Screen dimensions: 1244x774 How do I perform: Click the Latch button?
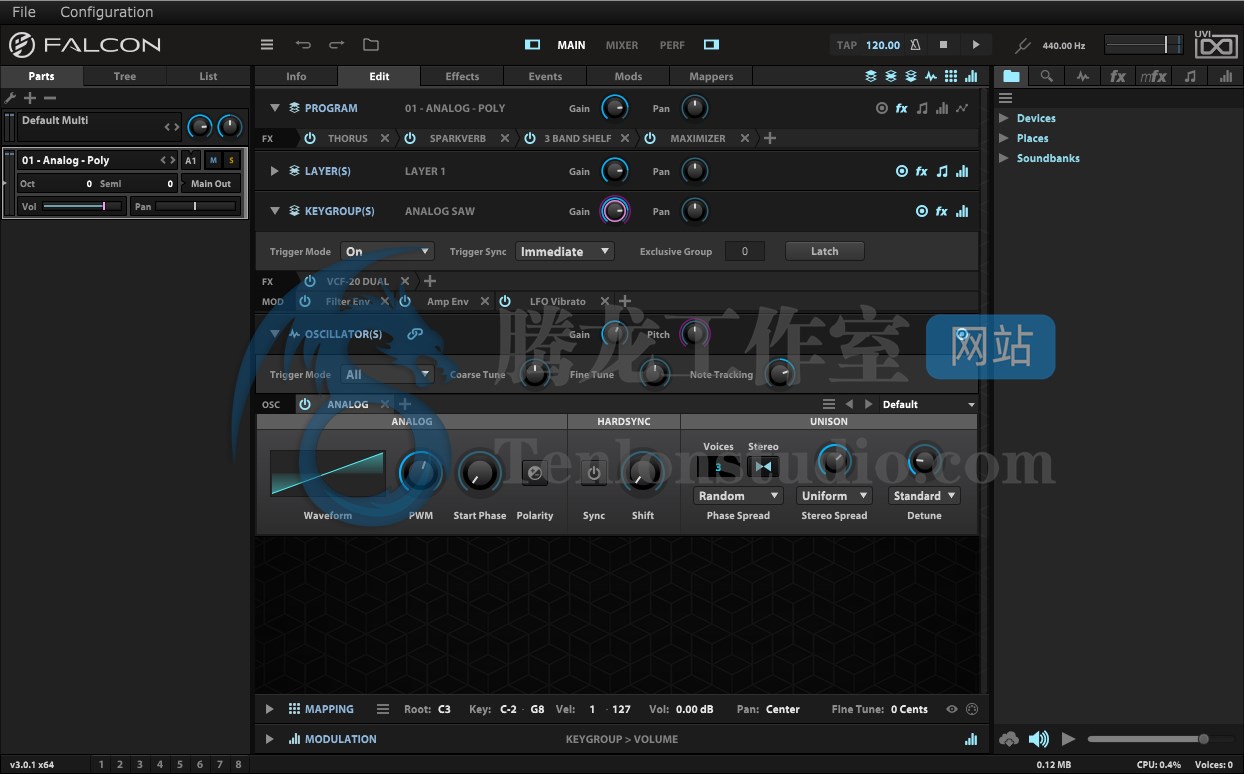(825, 251)
